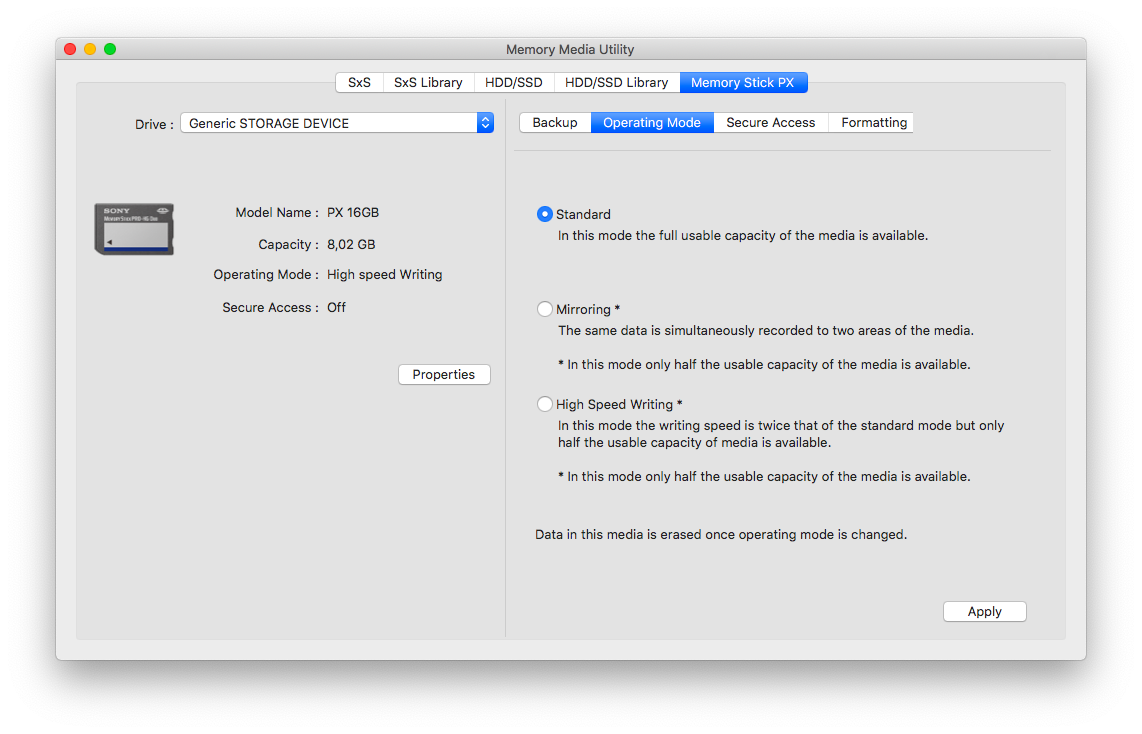The width and height of the screenshot is (1142, 734).
Task: Open the Backup sub-tab
Action: coord(555,122)
